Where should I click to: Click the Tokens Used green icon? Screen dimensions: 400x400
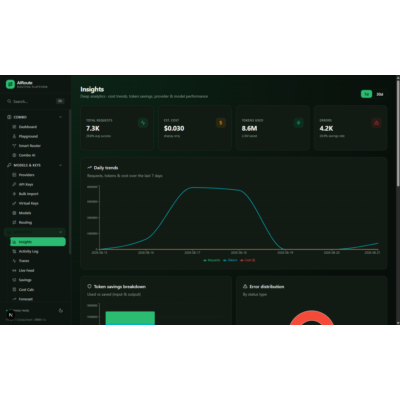point(299,123)
